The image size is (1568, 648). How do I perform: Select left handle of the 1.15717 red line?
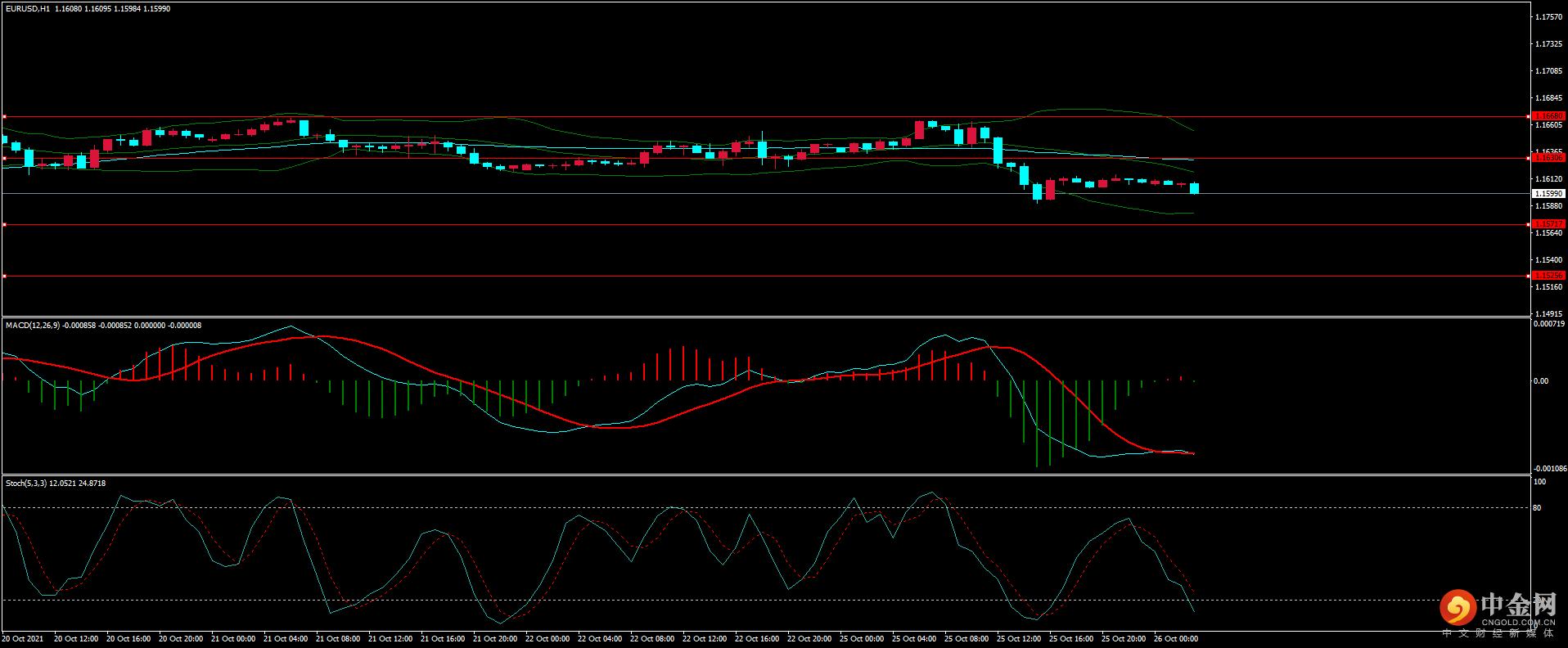4,224
